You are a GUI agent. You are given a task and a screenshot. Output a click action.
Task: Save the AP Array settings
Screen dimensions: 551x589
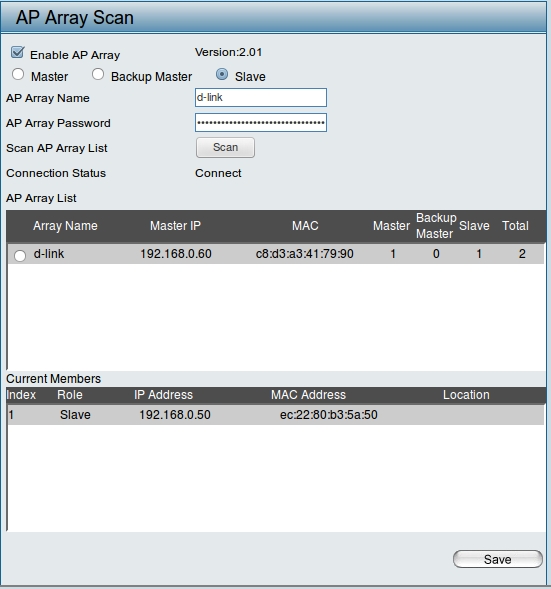[x=498, y=559]
